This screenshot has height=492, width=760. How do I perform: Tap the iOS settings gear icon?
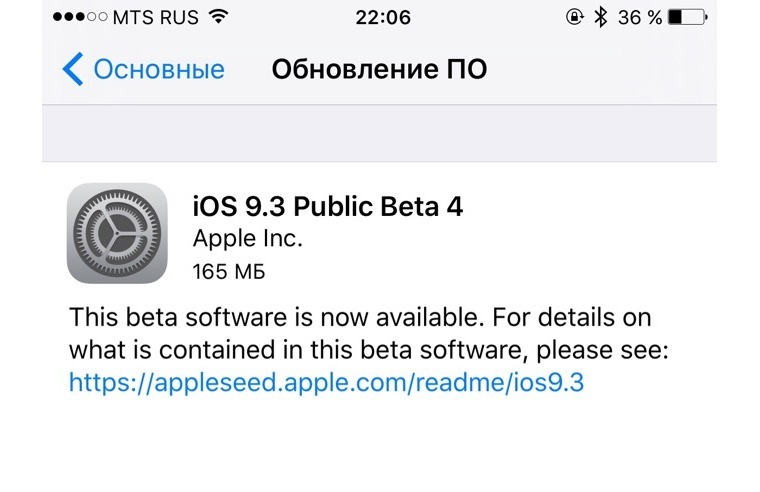pyautogui.click(x=116, y=233)
